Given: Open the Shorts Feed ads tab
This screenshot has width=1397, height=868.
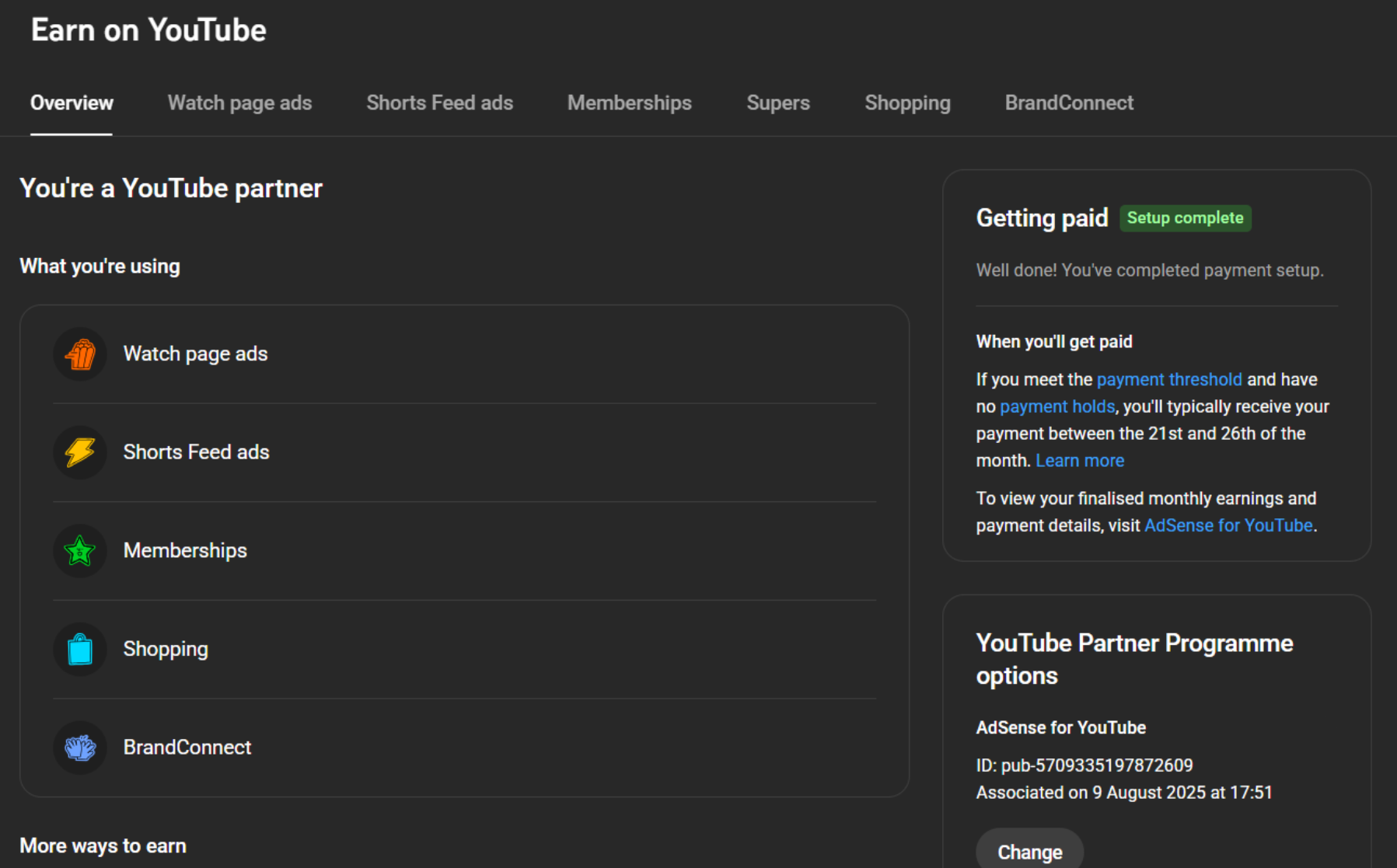Looking at the screenshot, I should point(439,103).
